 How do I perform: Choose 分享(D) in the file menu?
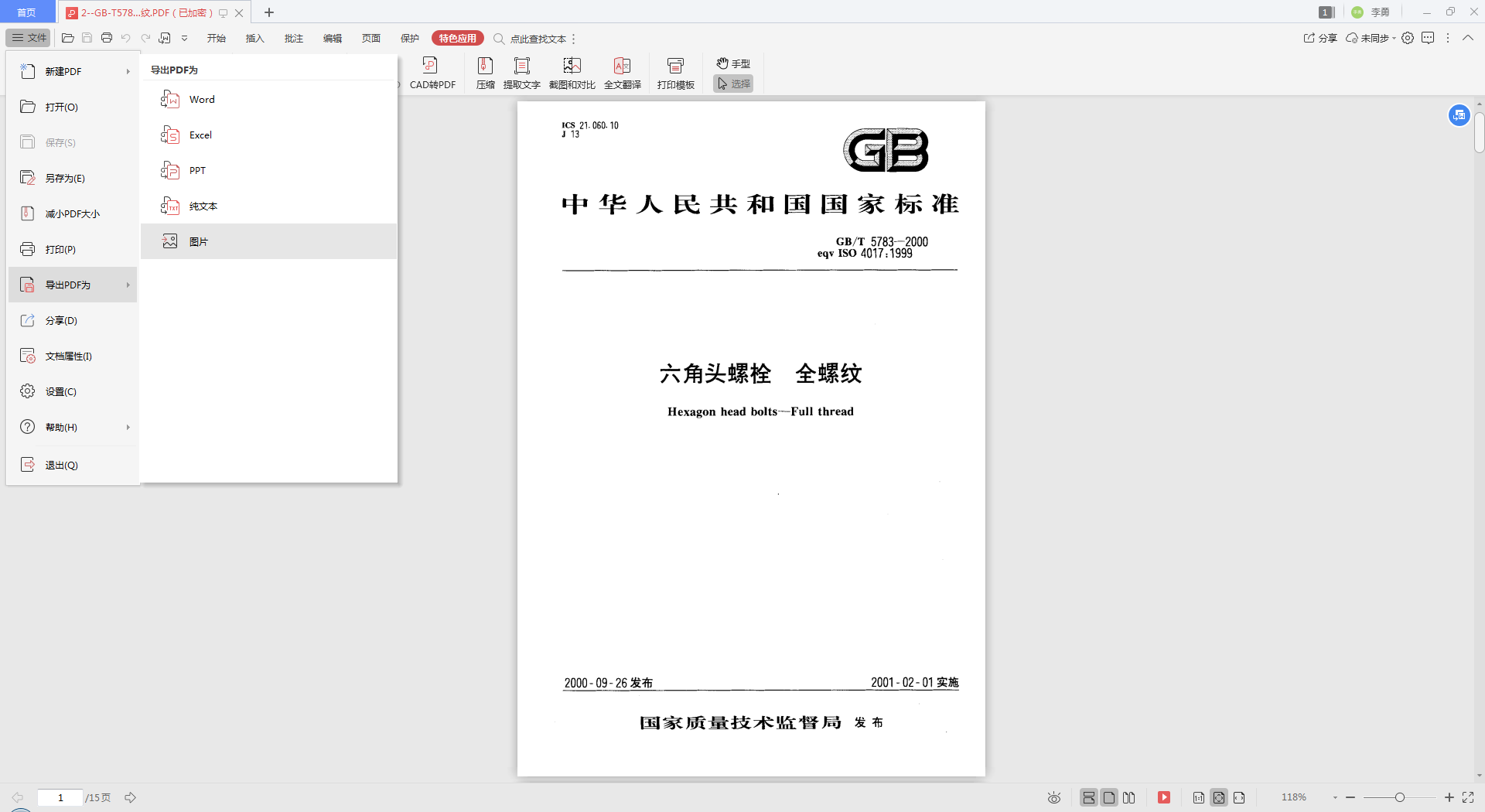tap(73, 320)
